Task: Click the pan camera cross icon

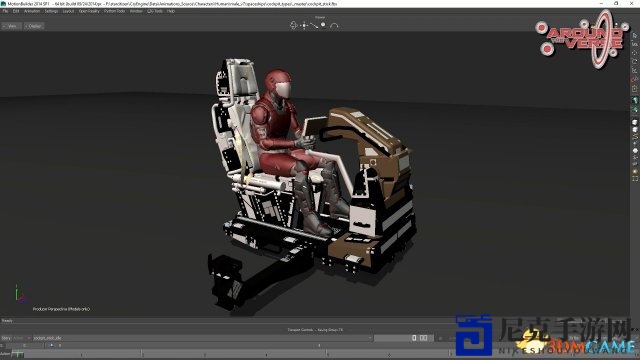Action: point(304,25)
